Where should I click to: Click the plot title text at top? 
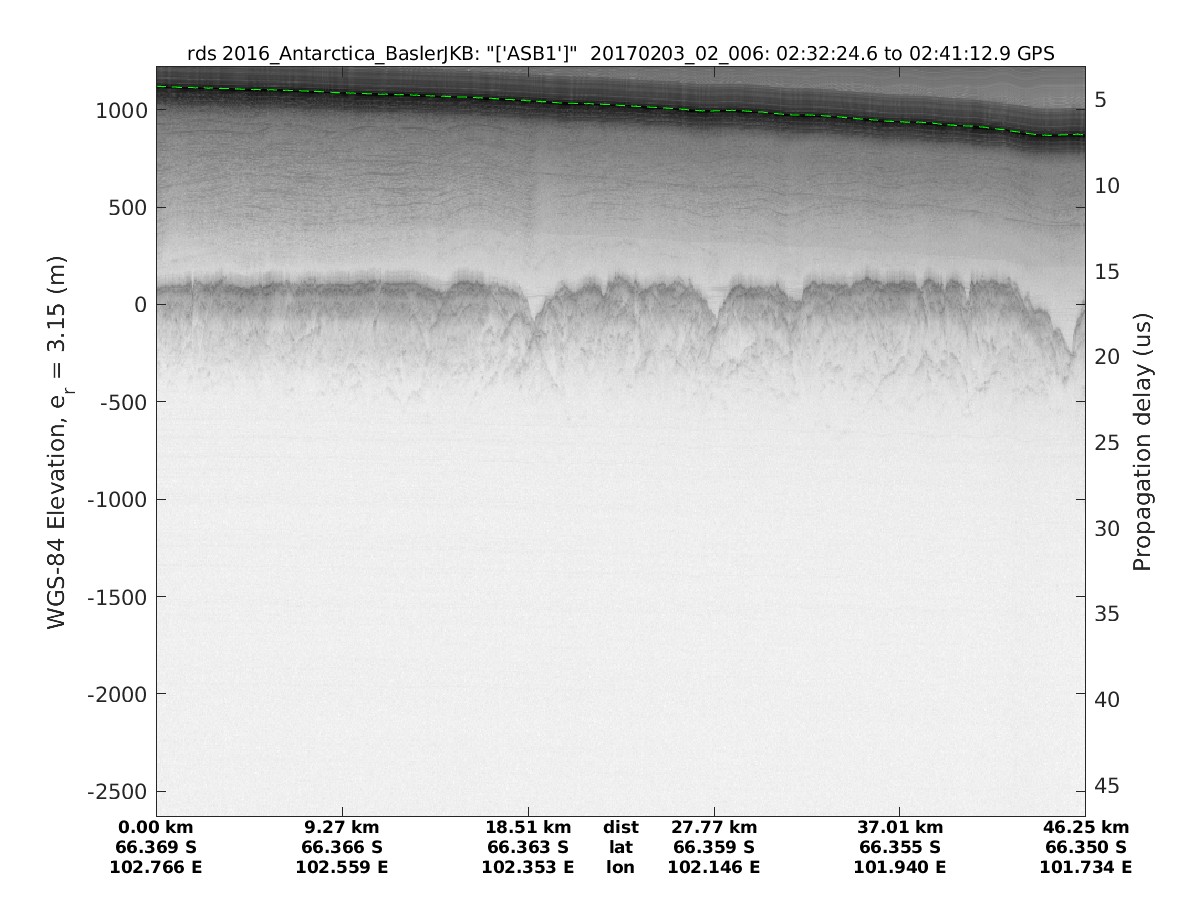click(x=620, y=53)
